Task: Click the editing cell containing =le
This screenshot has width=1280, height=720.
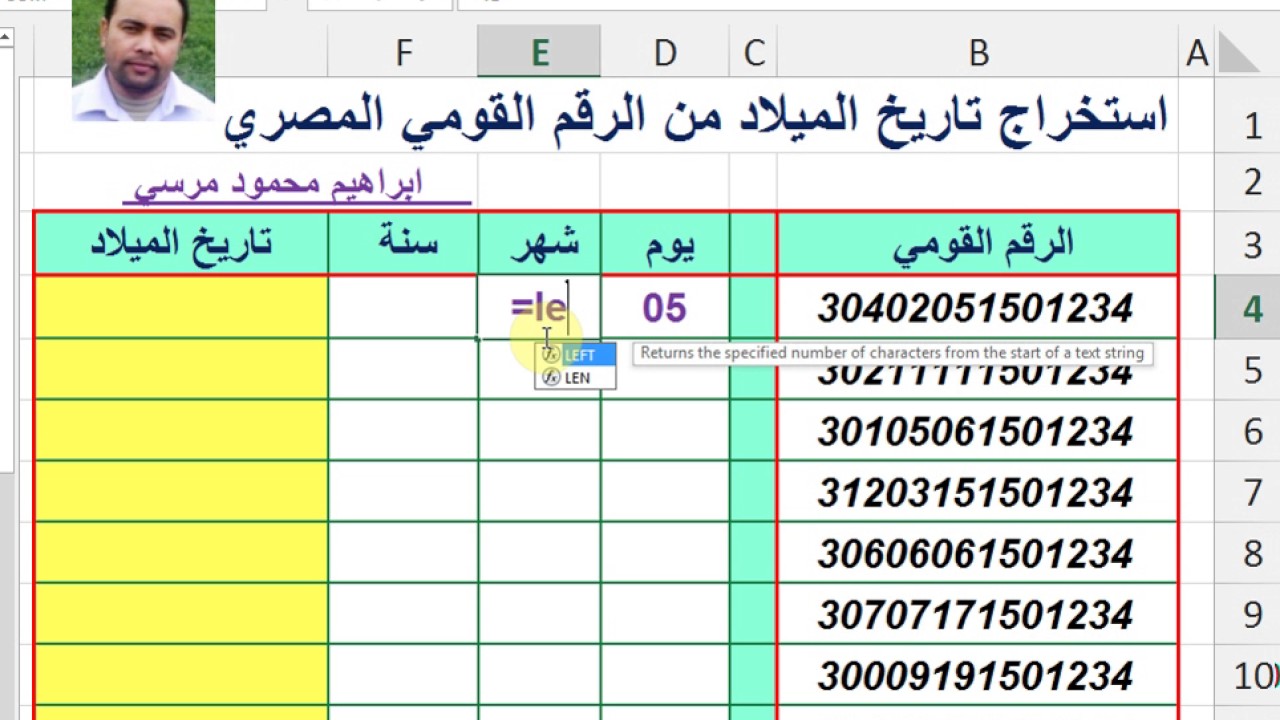Action: [539, 308]
